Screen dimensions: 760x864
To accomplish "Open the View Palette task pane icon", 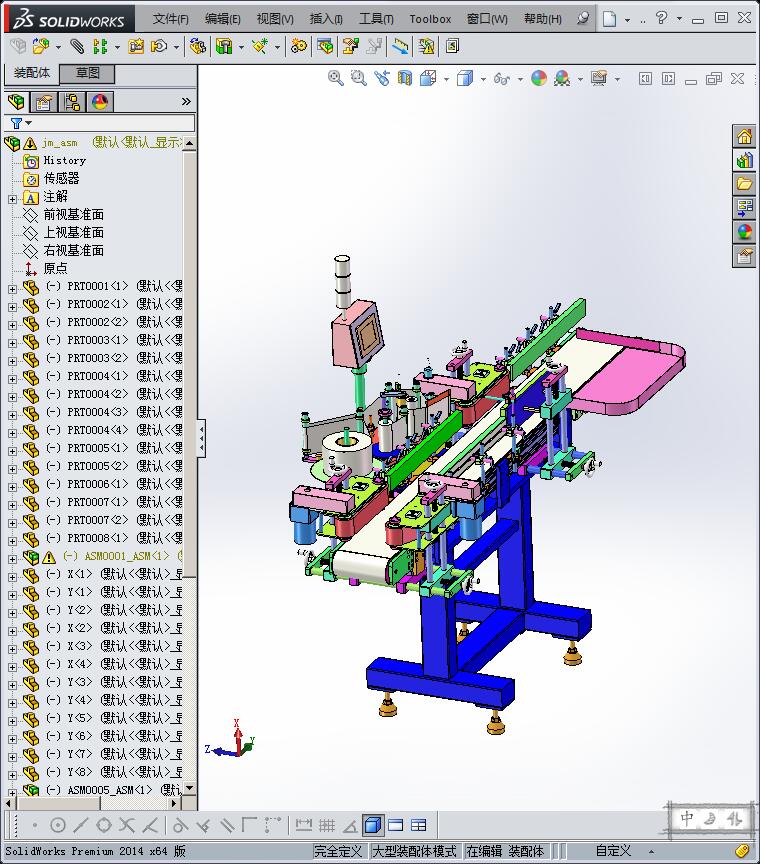I will [x=744, y=208].
